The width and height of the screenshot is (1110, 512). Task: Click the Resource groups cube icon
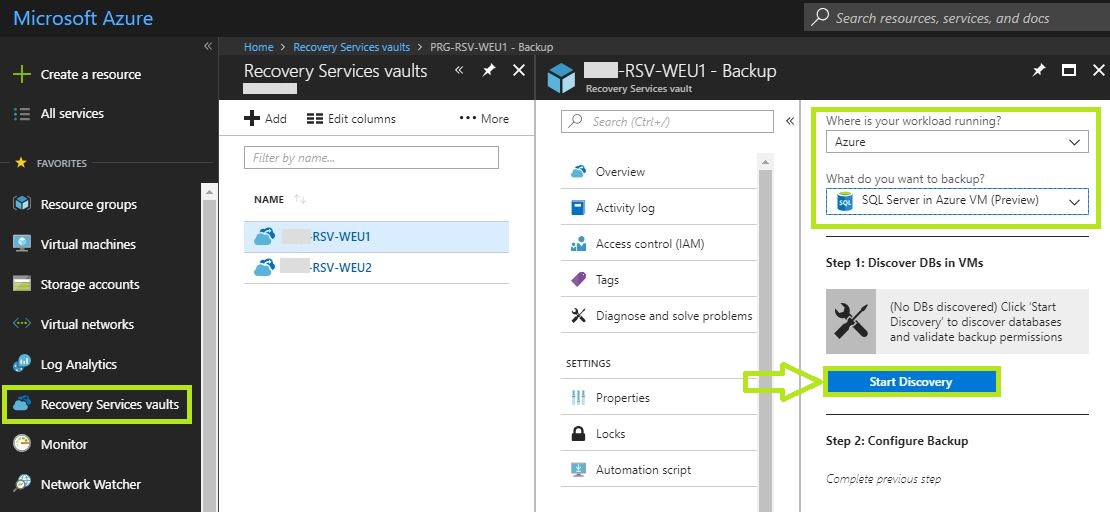pyautogui.click(x=23, y=204)
